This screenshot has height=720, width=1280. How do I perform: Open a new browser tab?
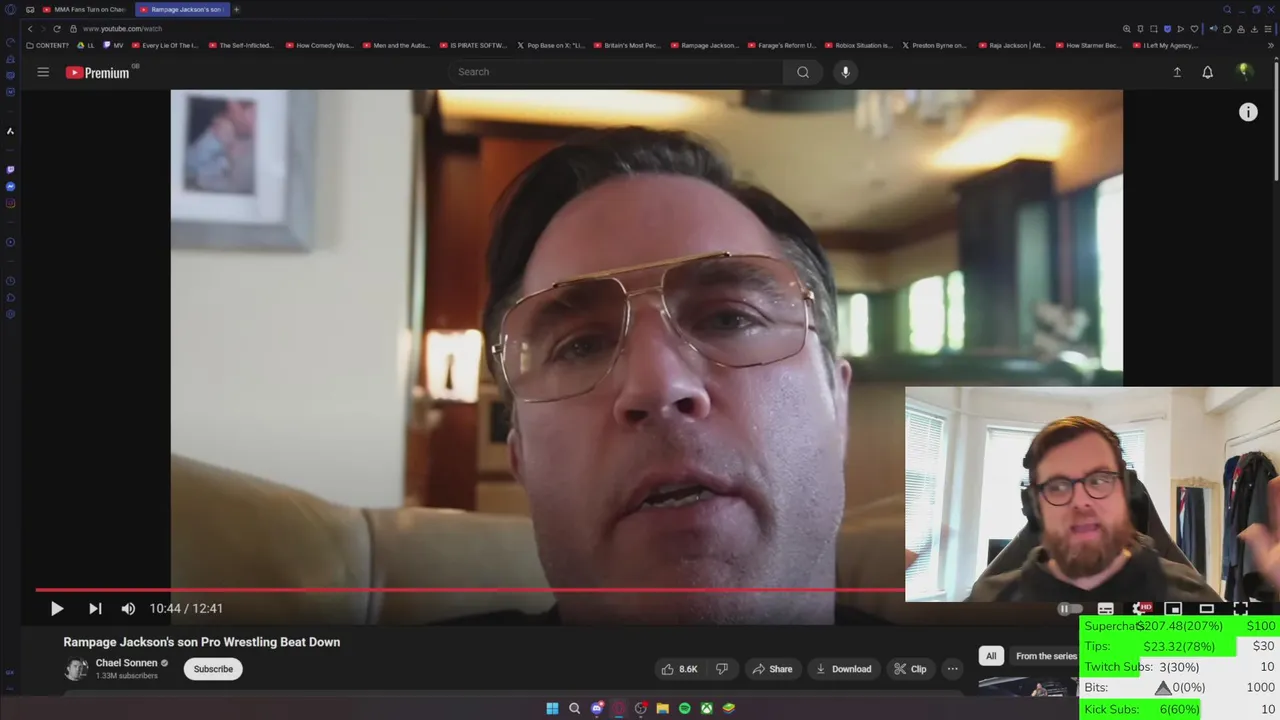coord(236,9)
